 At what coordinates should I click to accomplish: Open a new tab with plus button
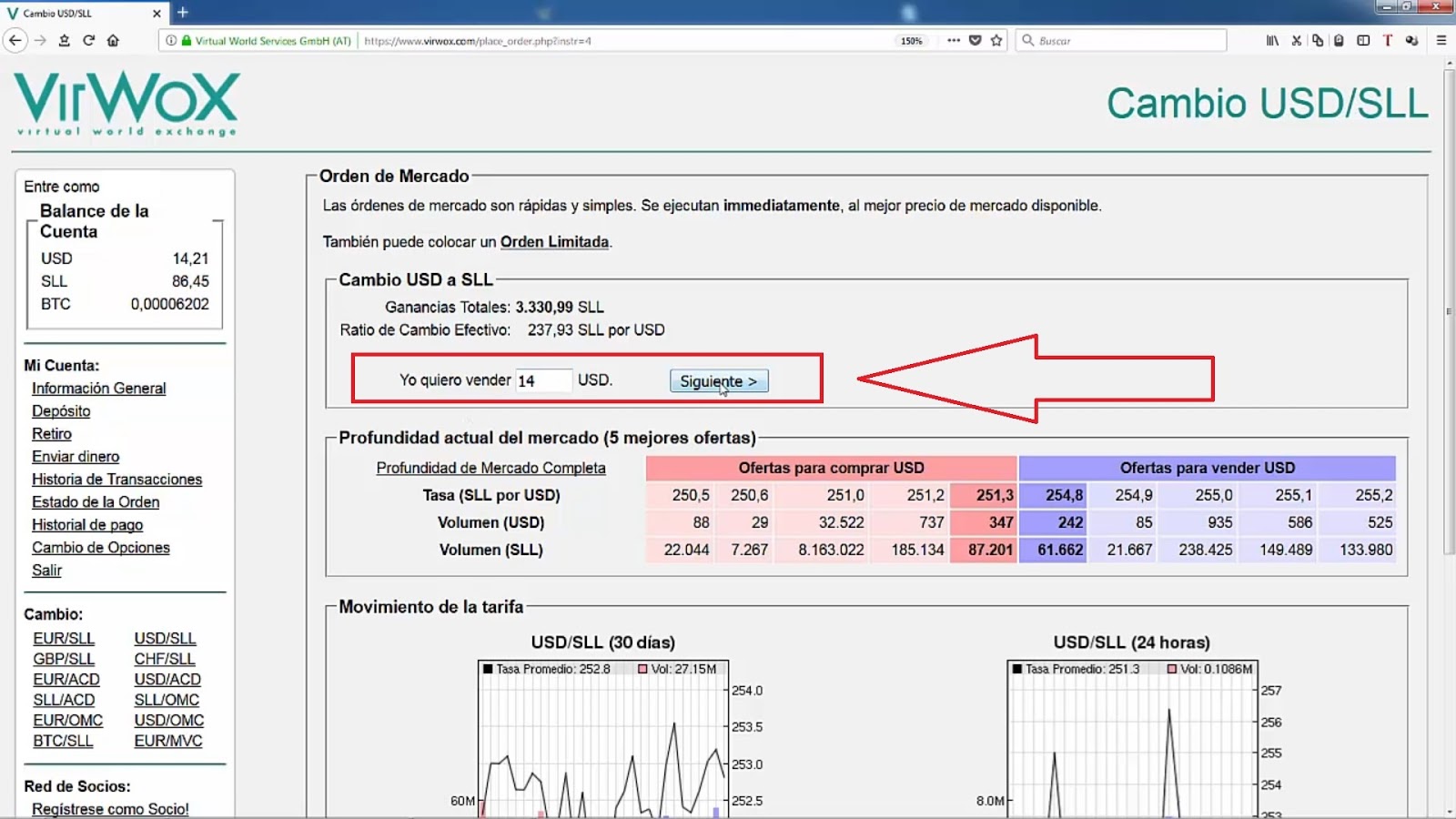pos(182,12)
